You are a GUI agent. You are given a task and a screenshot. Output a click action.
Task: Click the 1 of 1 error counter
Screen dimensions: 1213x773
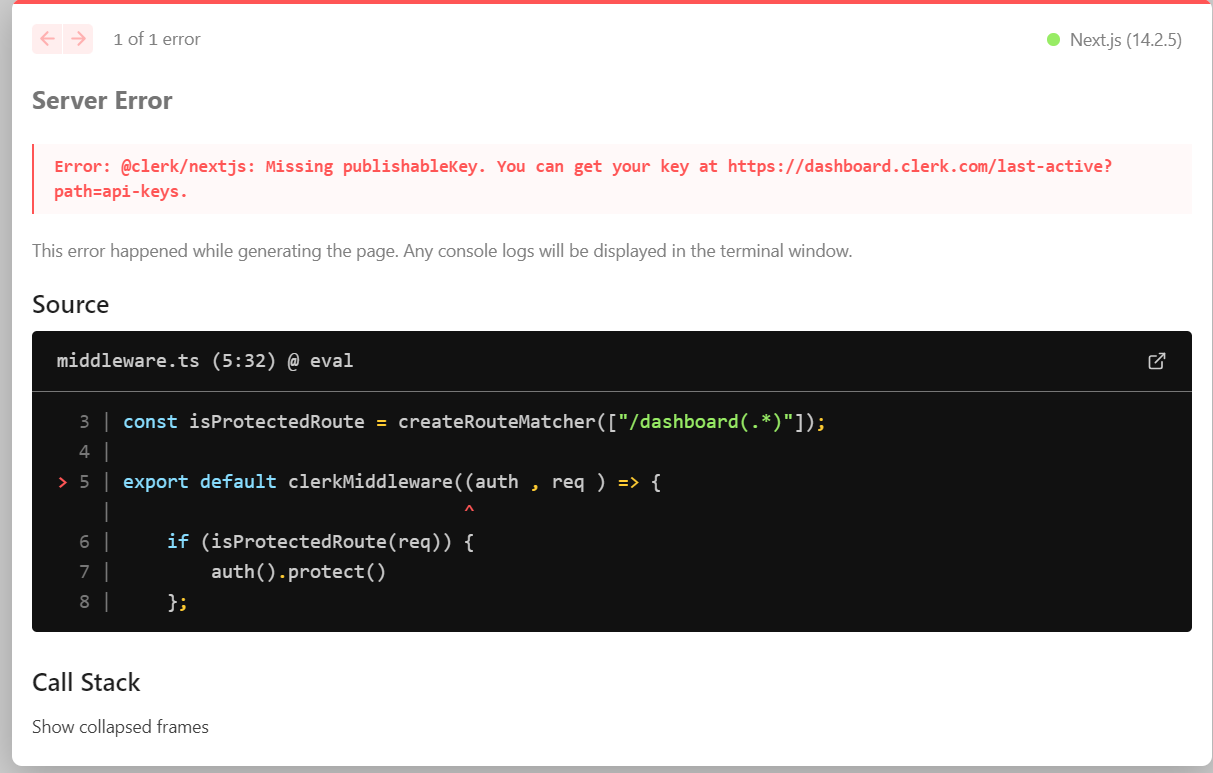point(156,39)
